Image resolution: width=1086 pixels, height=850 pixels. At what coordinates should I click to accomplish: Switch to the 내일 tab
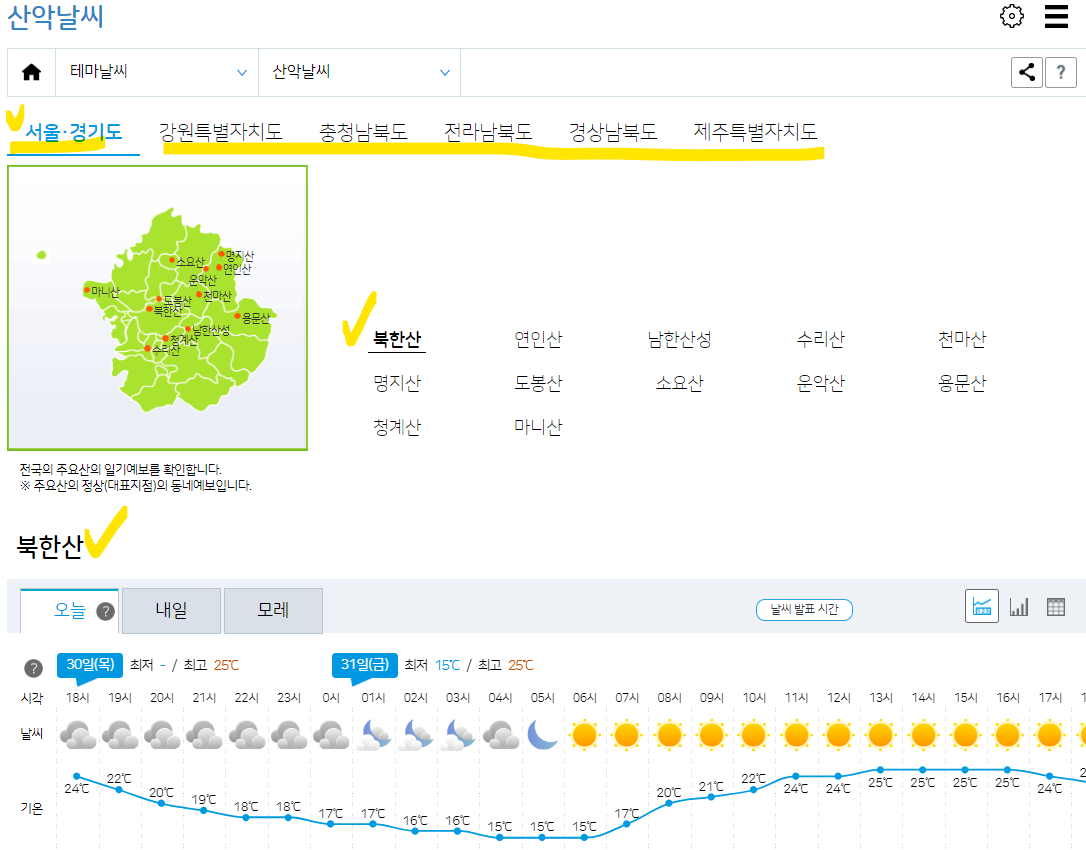click(170, 610)
